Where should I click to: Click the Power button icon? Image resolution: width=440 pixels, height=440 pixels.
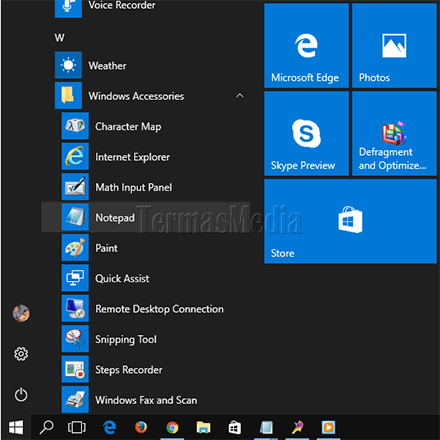(x=21, y=395)
